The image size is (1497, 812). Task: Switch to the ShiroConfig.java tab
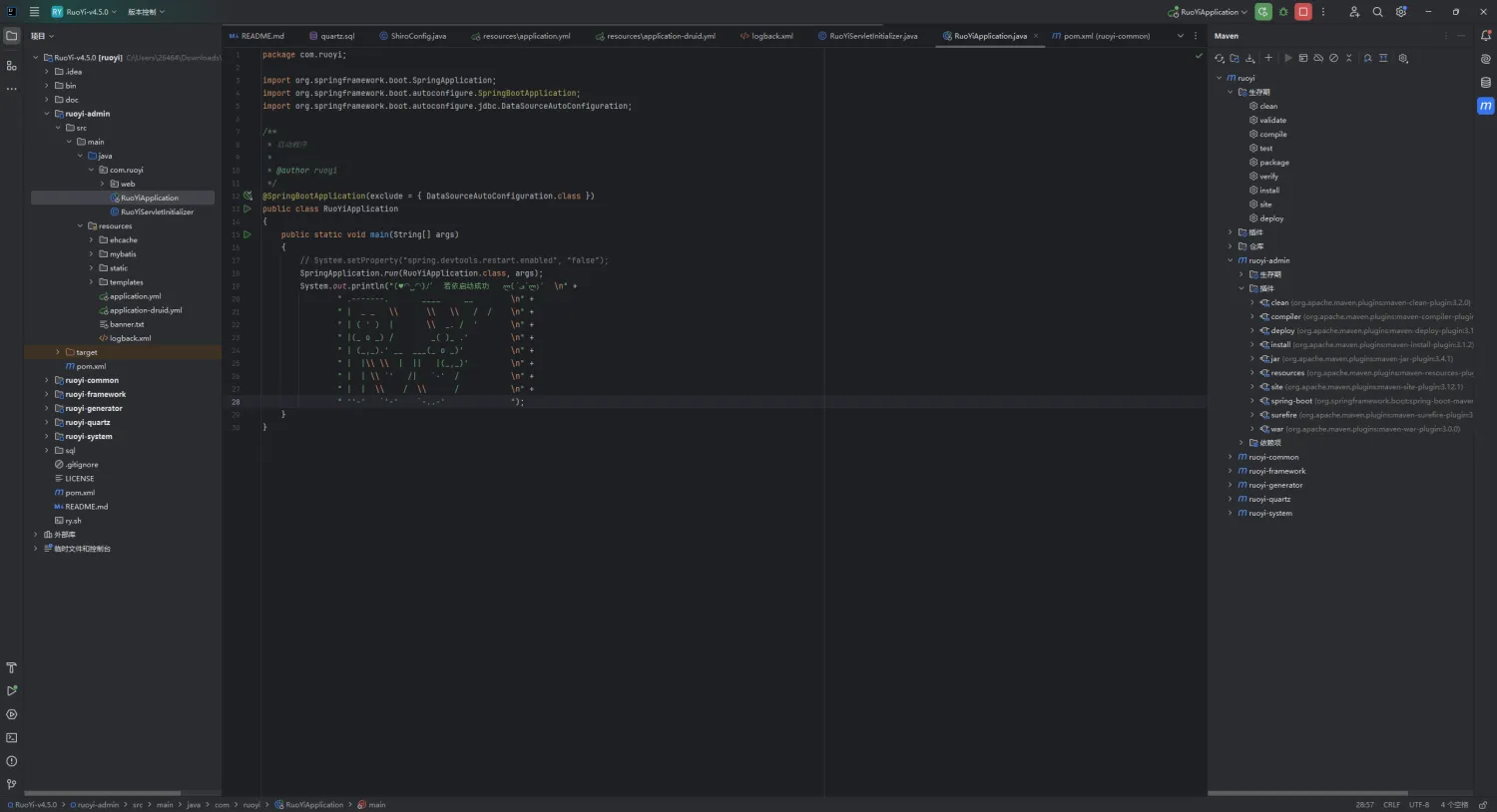412,36
